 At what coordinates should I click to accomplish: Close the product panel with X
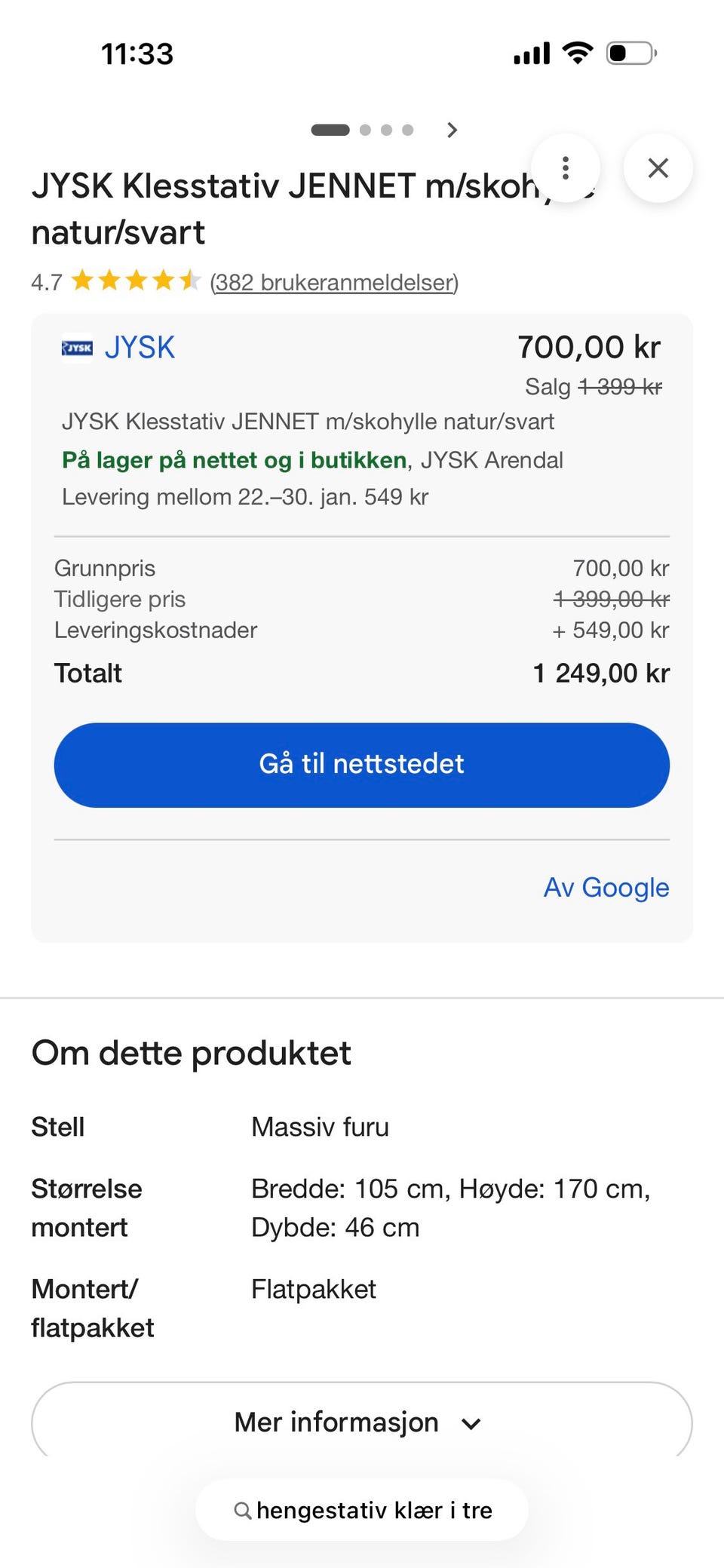(658, 168)
